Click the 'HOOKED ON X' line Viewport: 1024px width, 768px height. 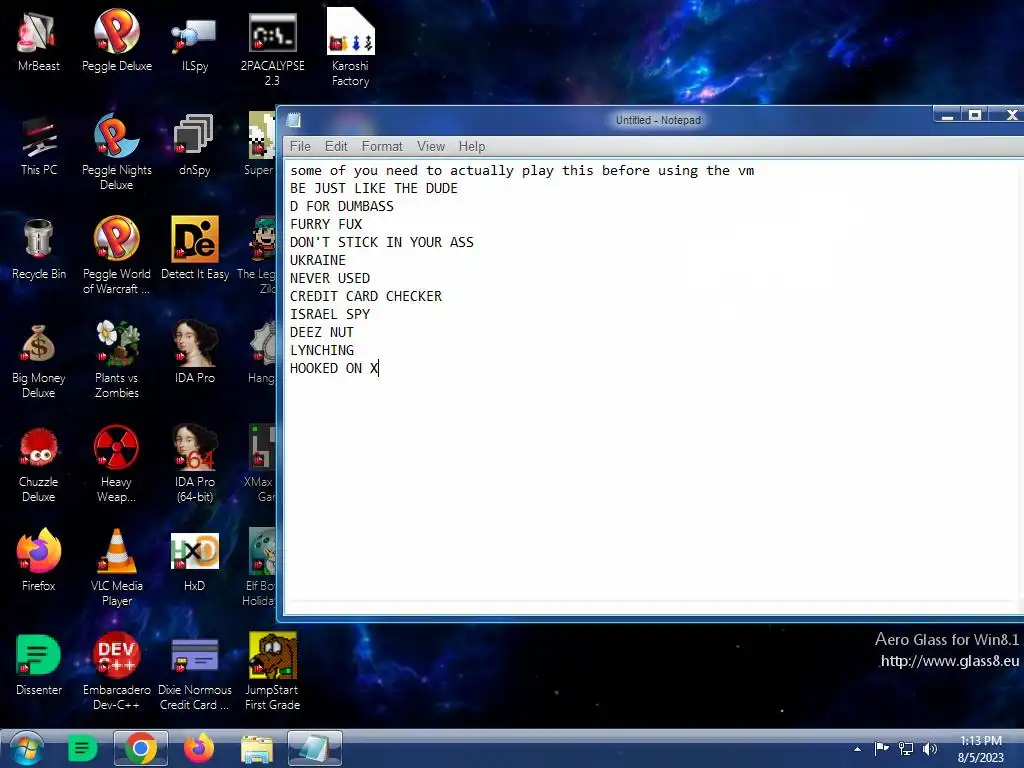point(334,368)
